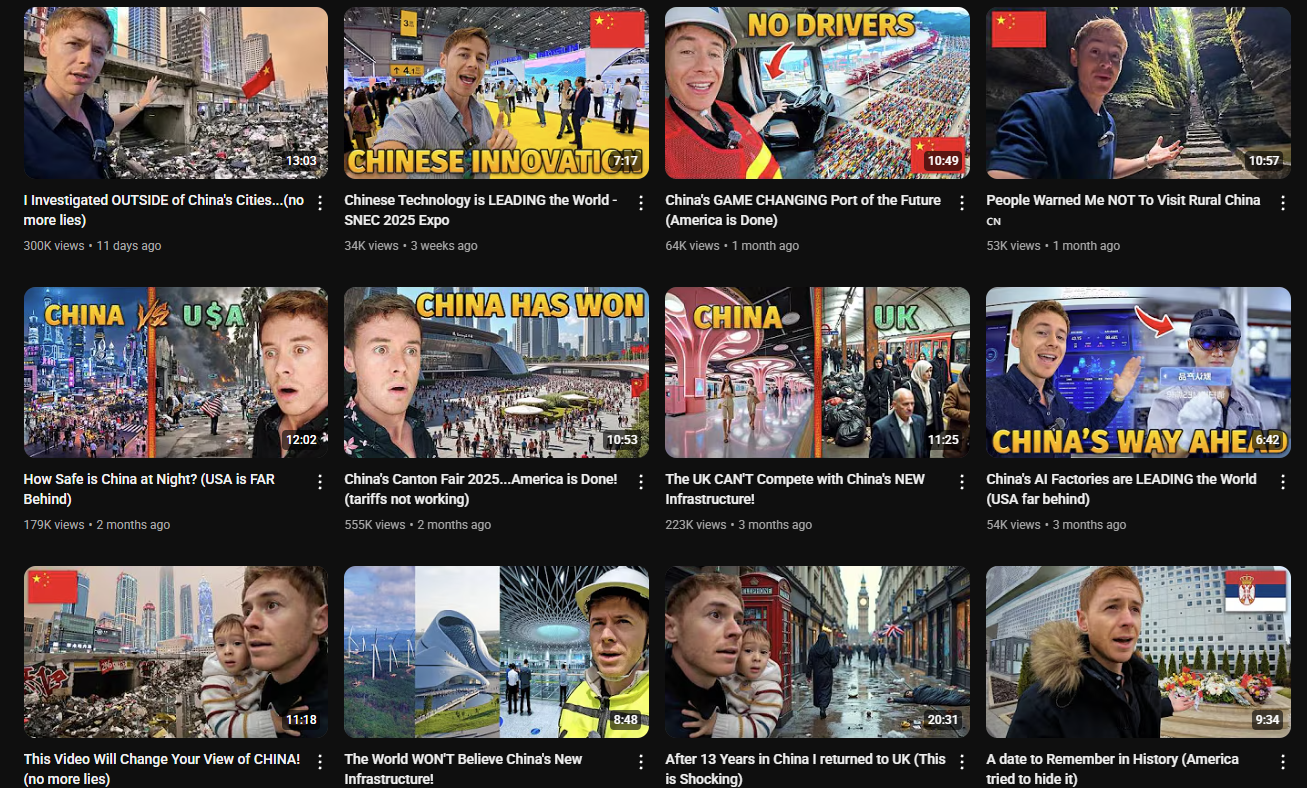Click '34K views • 3 weeks ago' text
Screen dimensions: 1307x788
click(411, 246)
